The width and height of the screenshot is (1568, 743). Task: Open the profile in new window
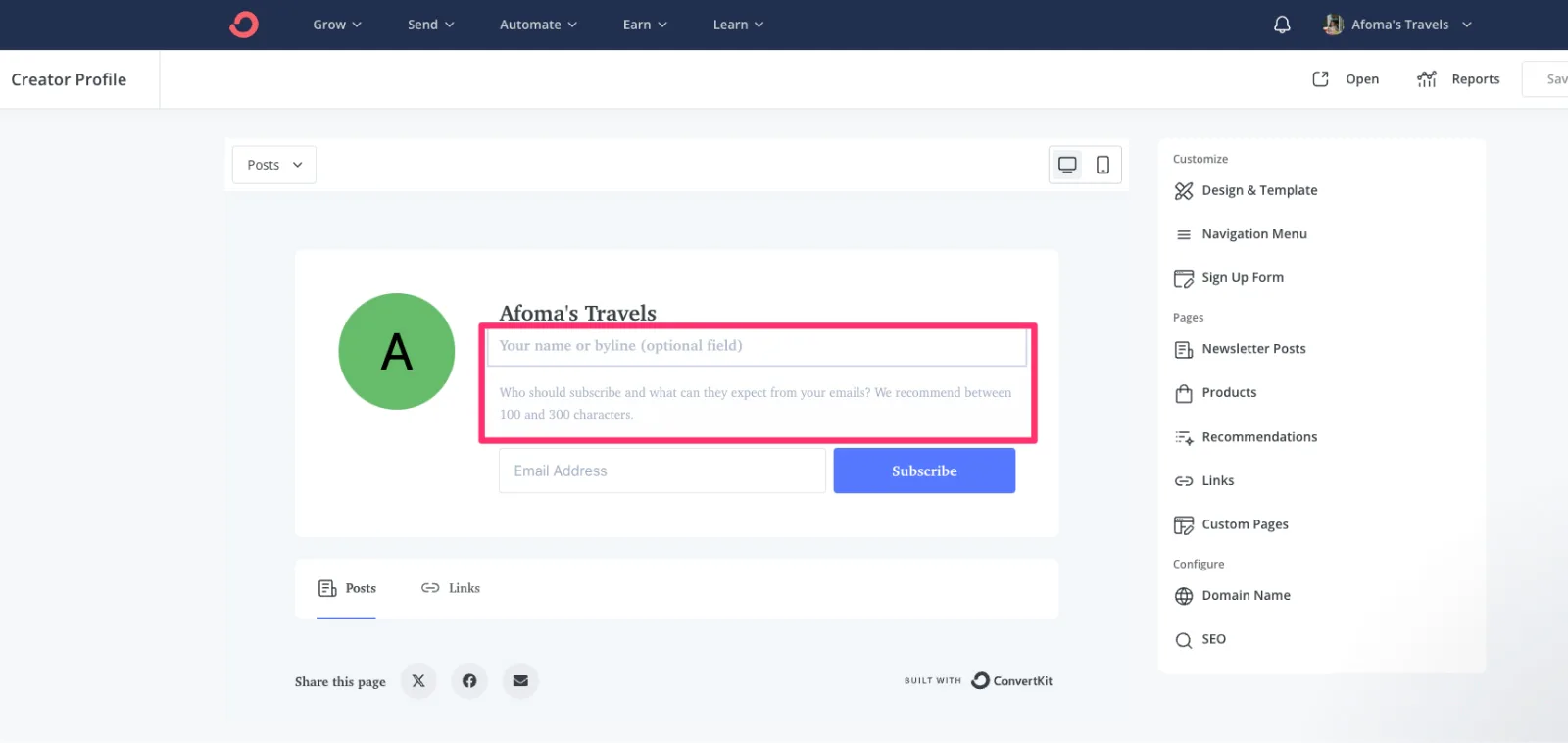(x=1346, y=79)
